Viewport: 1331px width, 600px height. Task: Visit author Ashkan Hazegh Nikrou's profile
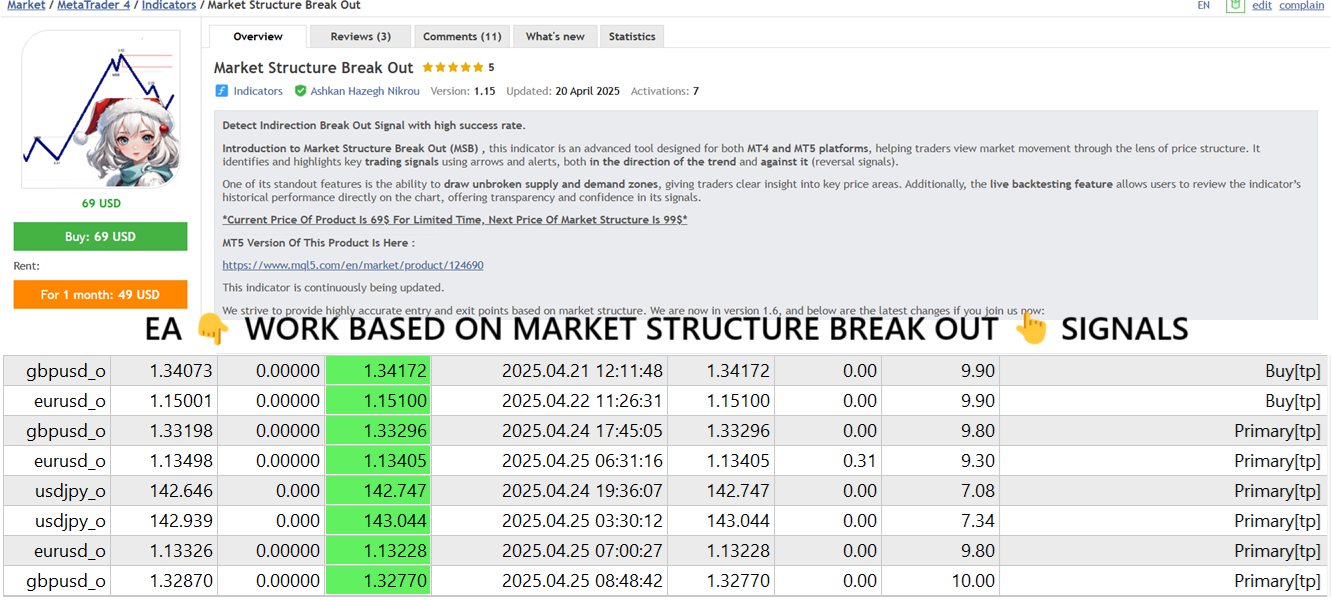(365, 91)
